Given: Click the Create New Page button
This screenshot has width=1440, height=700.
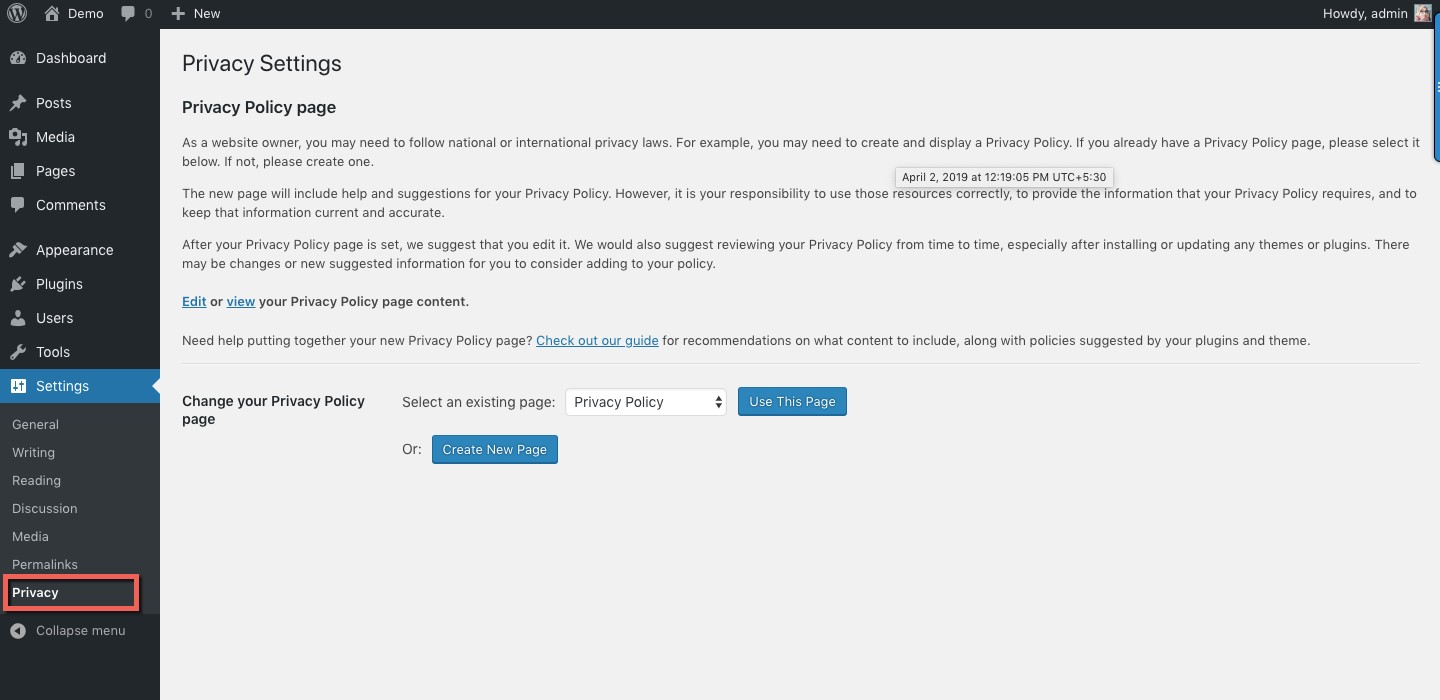Looking at the screenshot, I should coord(494,450).
